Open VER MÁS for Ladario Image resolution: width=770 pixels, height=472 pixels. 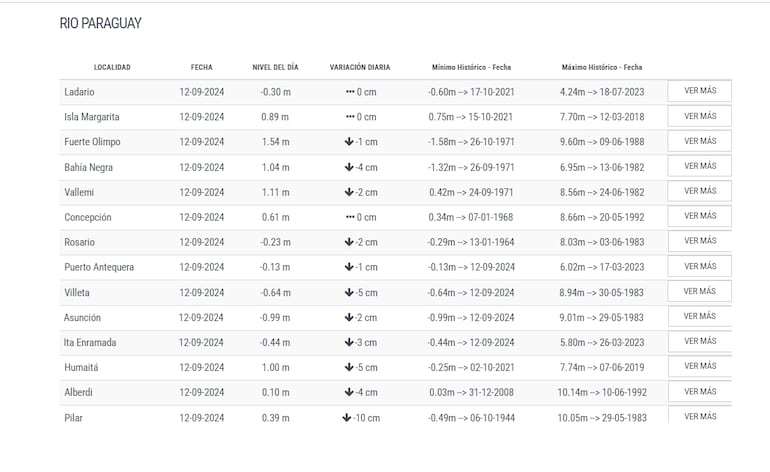699,91
